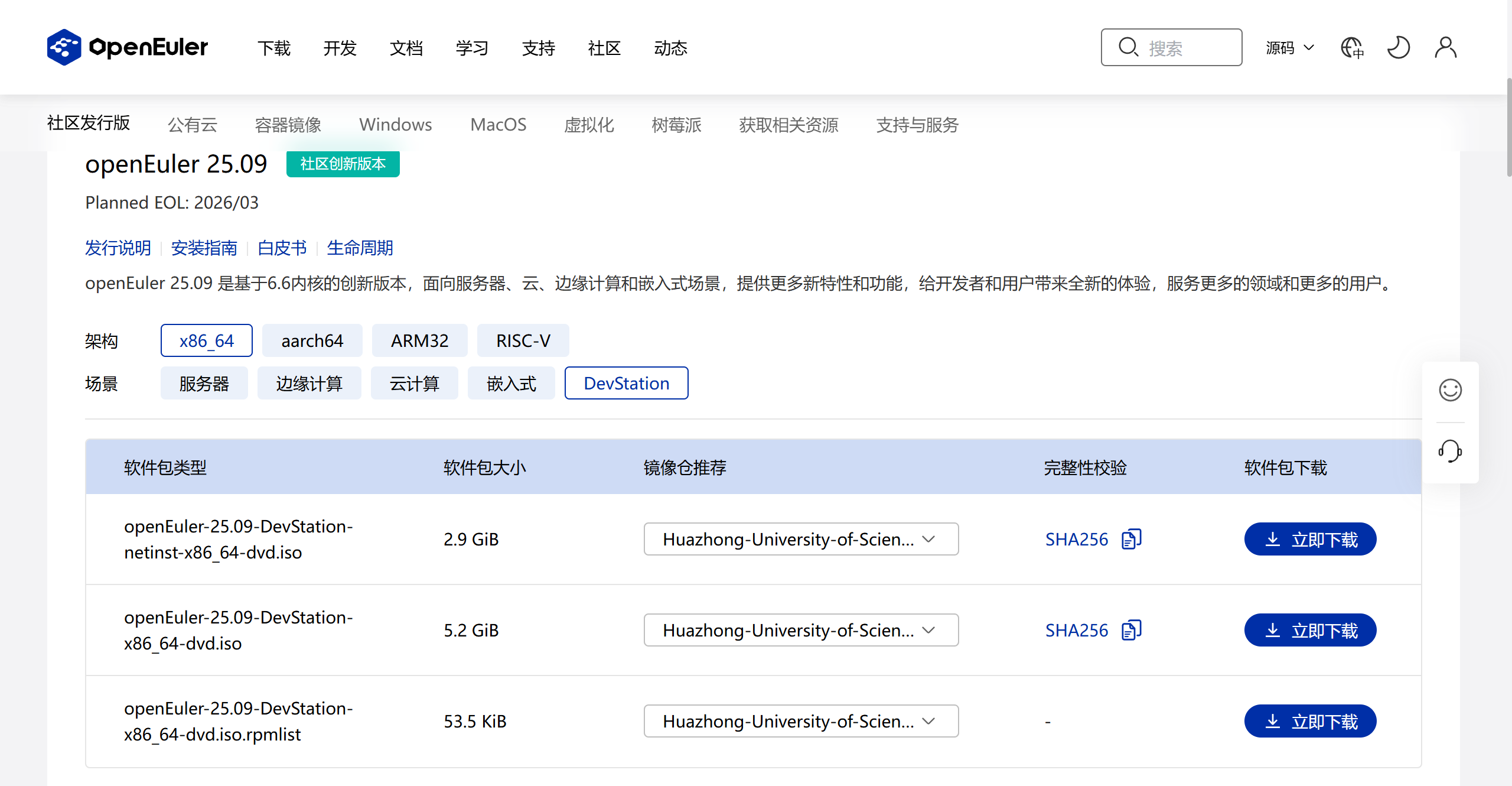
Task: Open the 文档 menu
Action: click(406, 47)
